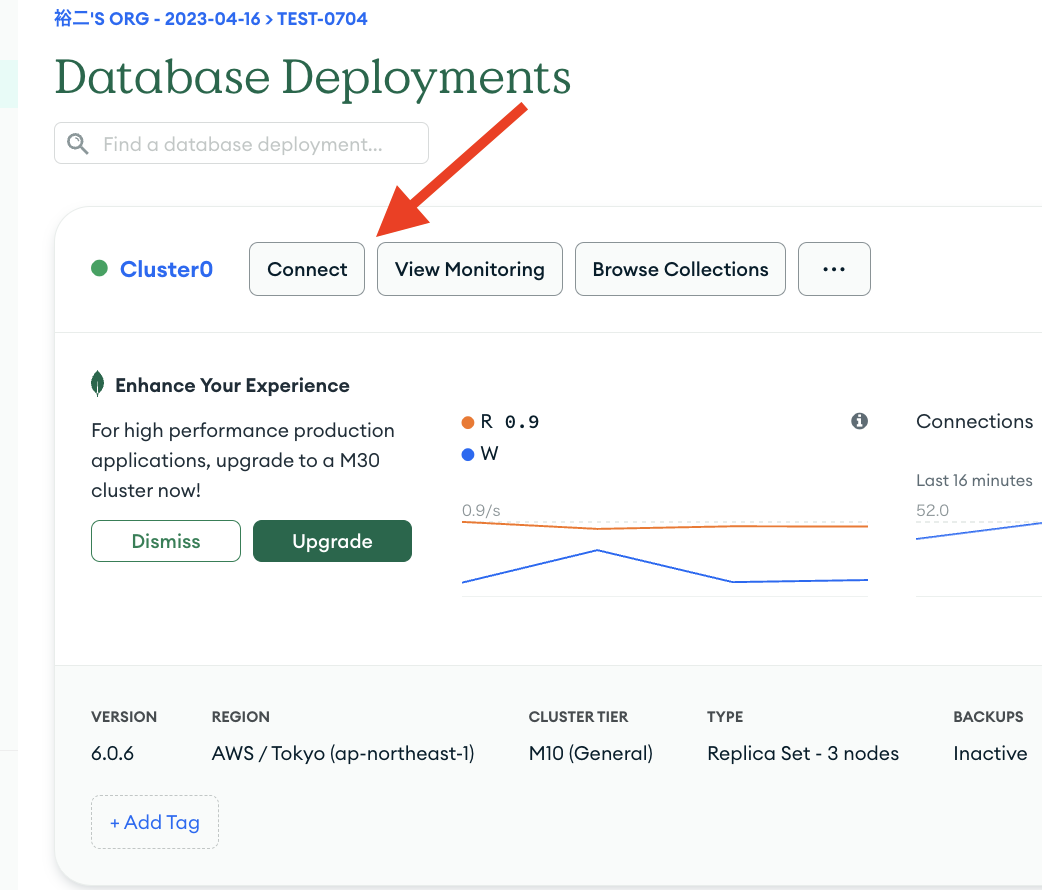Click the Connect button for Cluster0
This screenshot has height=890, width=1042.
(306, 268)
